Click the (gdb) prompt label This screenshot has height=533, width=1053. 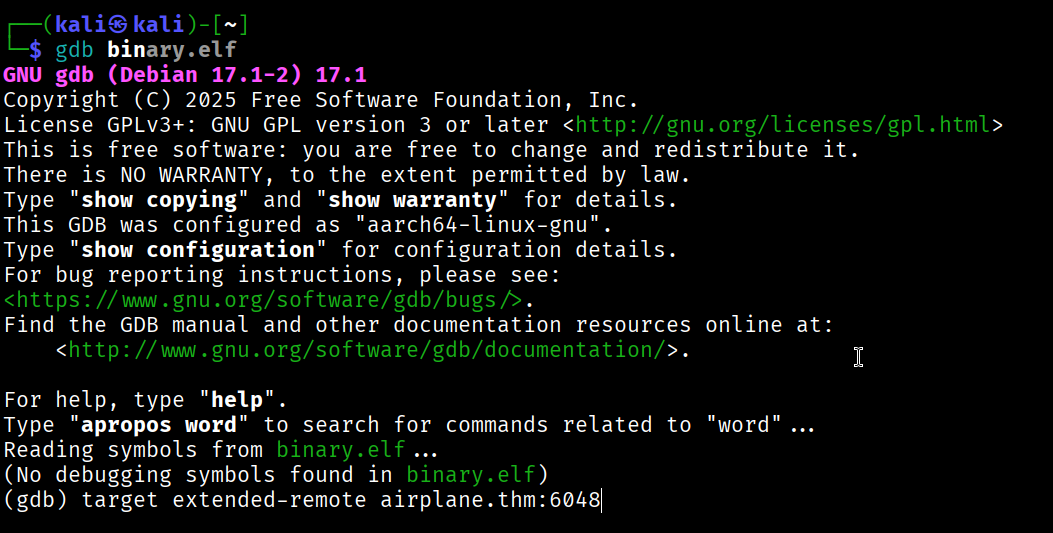36,500
